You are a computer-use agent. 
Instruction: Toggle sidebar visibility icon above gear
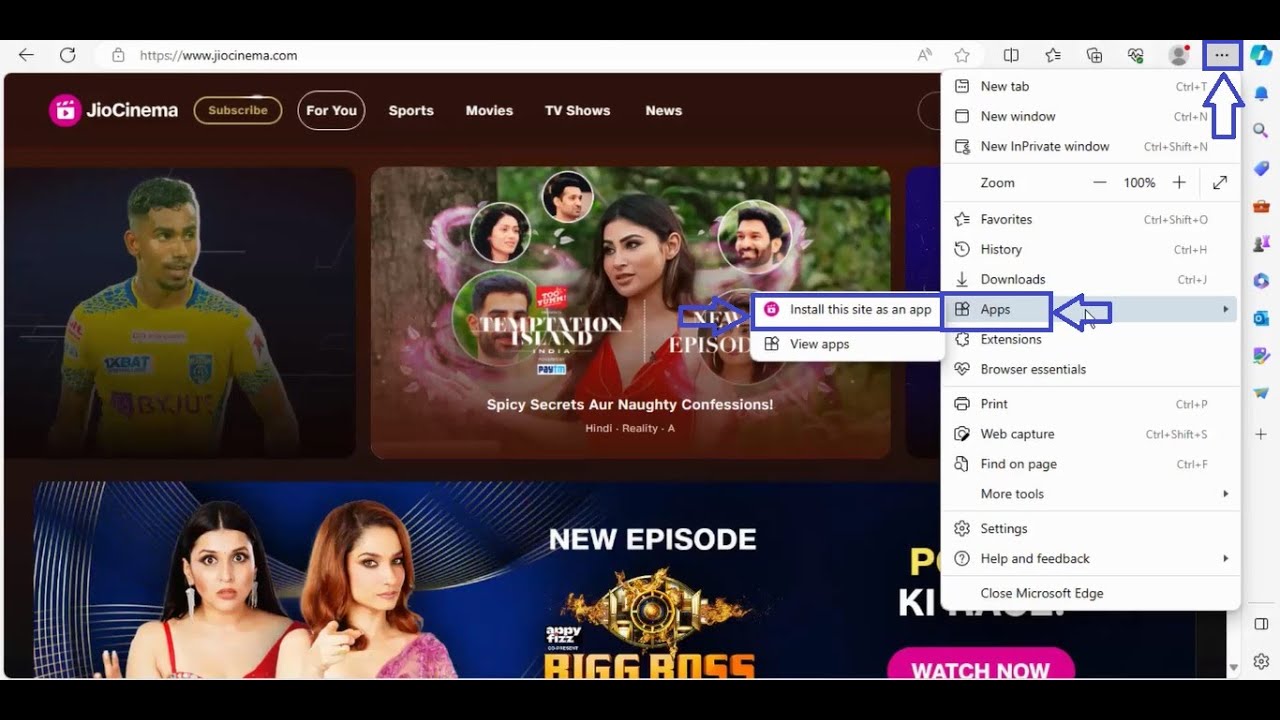pos(1261,624)
